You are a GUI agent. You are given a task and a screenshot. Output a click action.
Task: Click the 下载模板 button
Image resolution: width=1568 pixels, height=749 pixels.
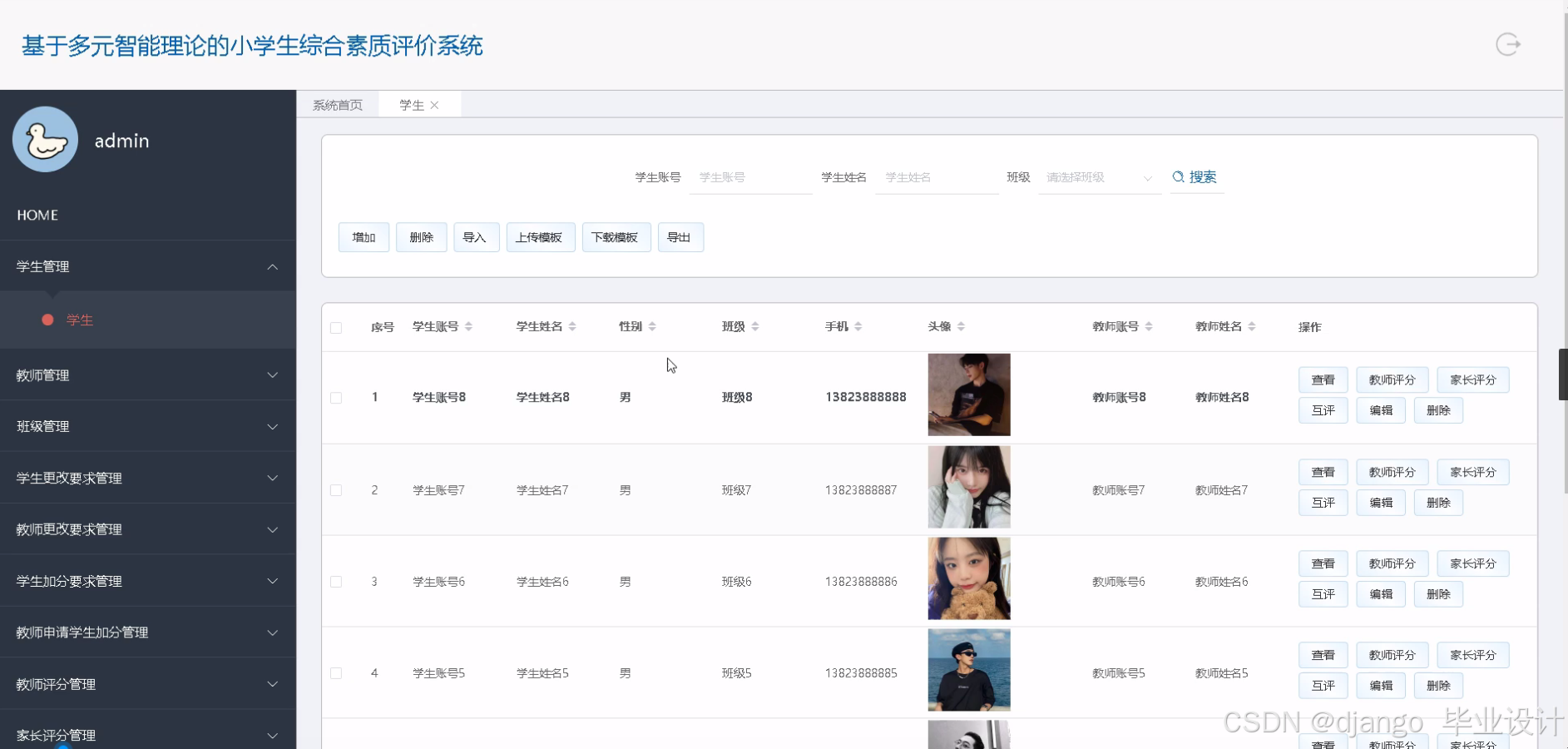pyautogui.click(x=615, y=237)
